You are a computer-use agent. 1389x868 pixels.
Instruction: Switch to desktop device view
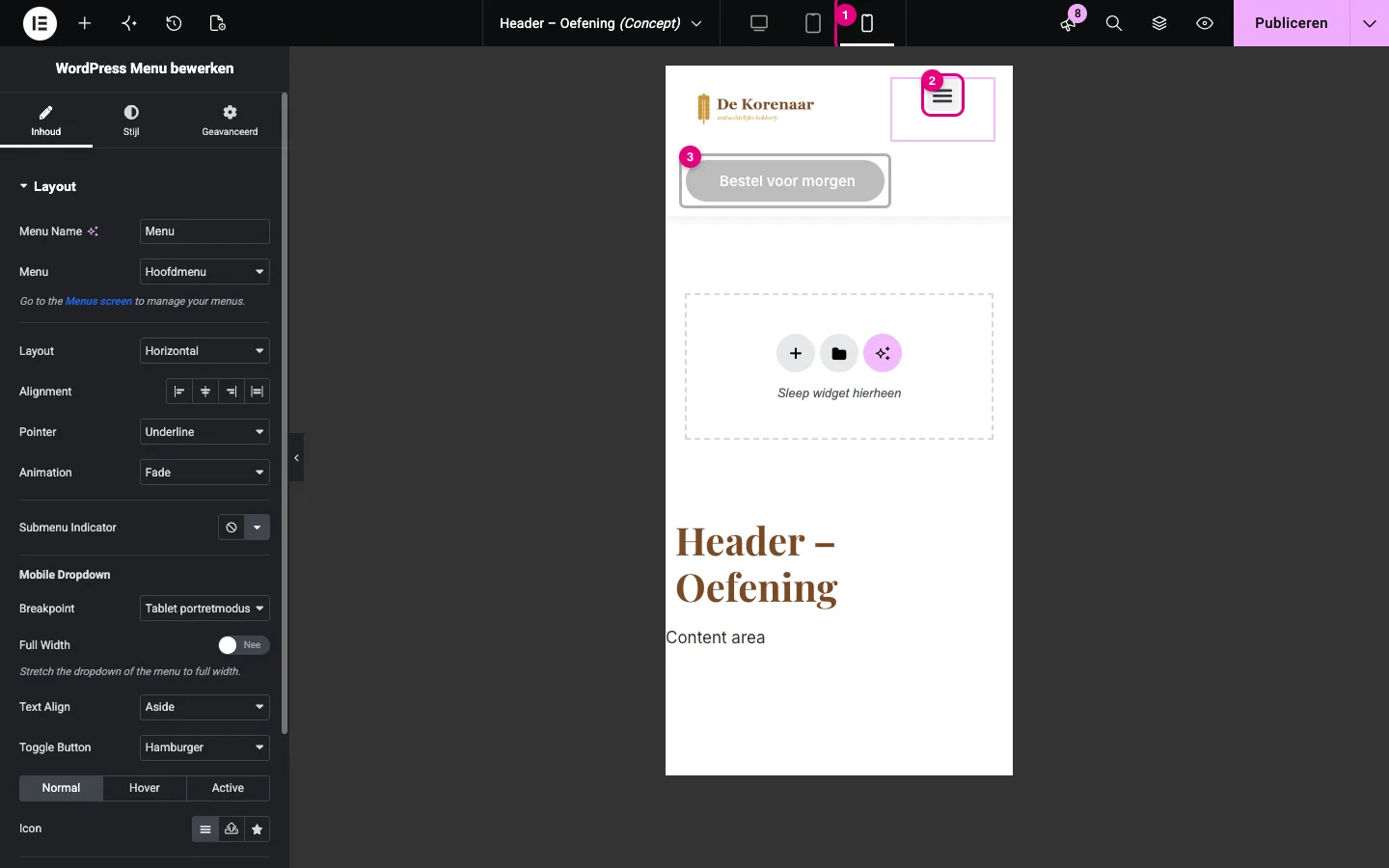pos(759,23)
